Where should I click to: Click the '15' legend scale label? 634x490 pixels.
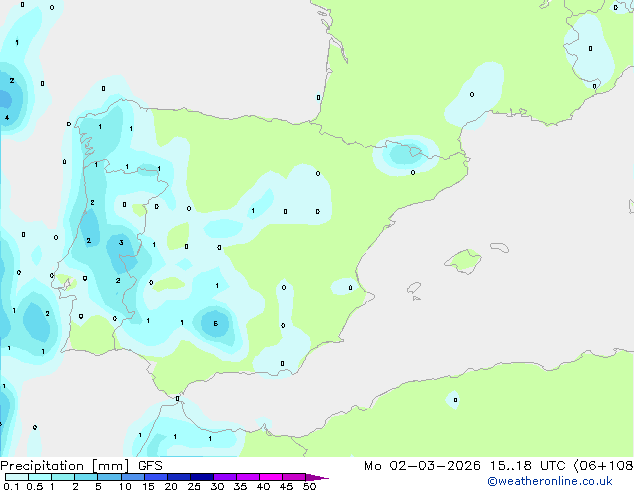[148, 486]
